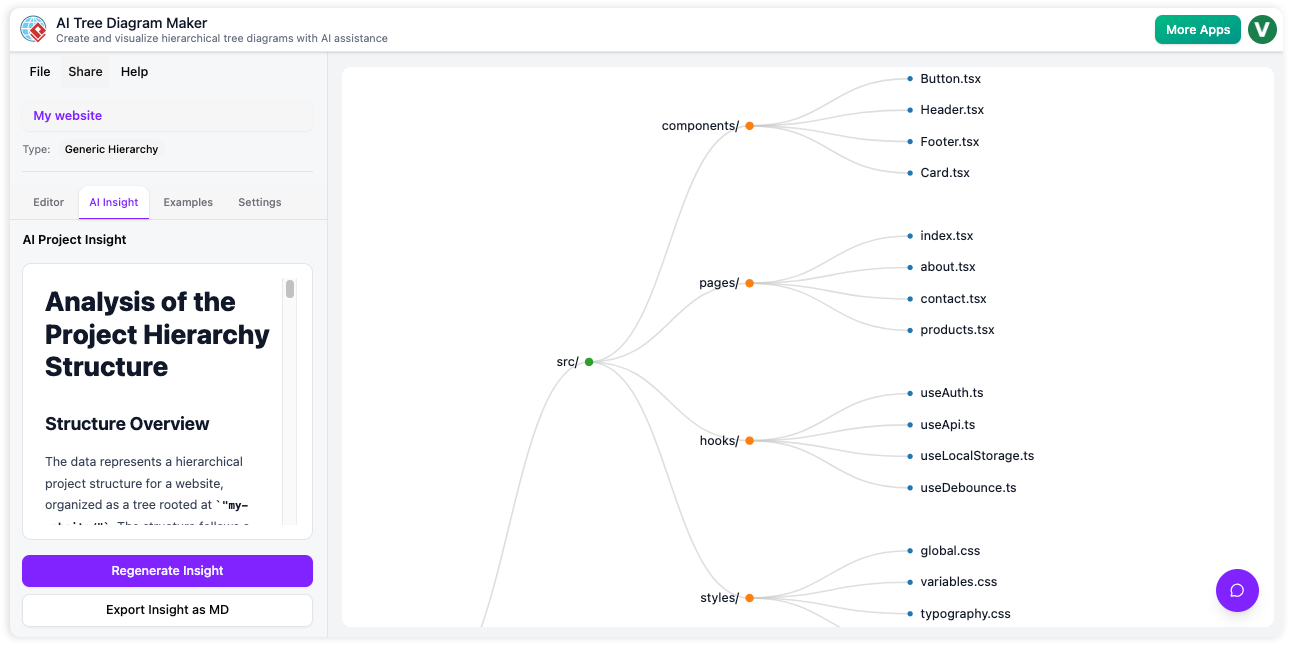Click the V profile avatar
Viewport: 1289px width, 645px height.
pos(1262,29)
